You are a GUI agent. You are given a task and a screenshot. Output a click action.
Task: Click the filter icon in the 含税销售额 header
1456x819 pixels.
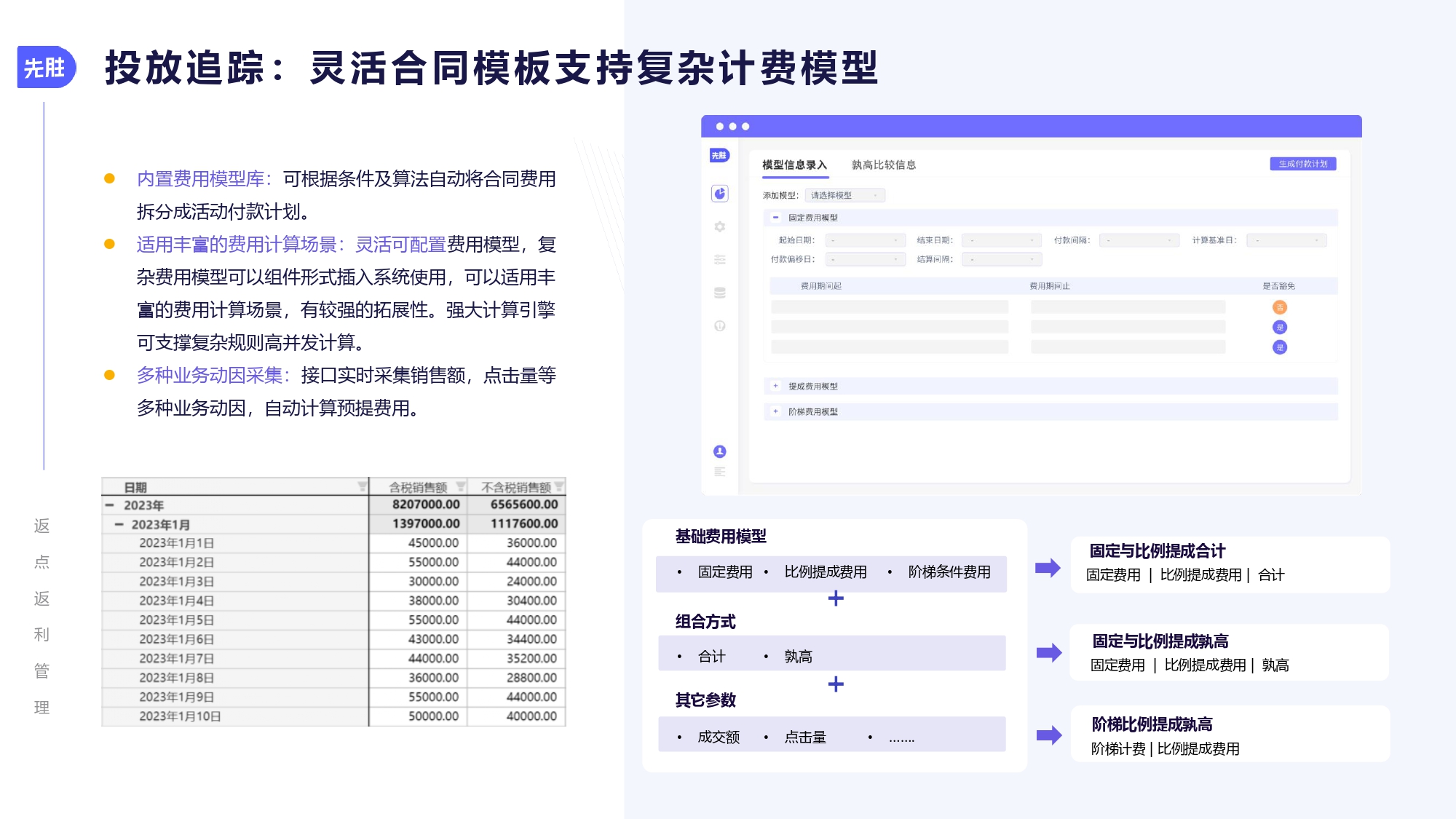pos(460,486)
